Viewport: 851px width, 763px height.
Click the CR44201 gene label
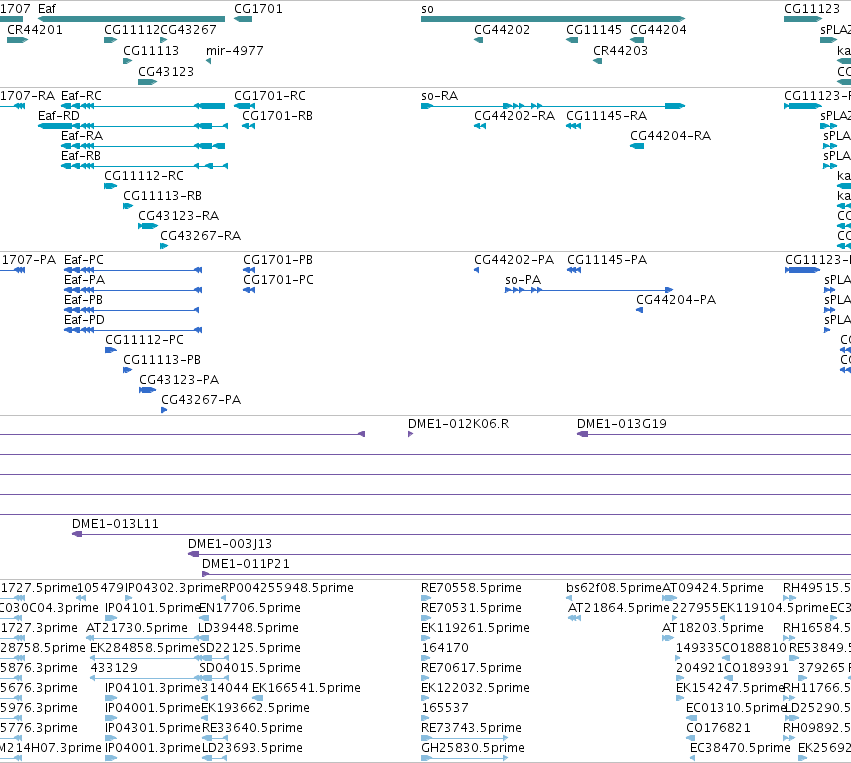click(35, 30)
